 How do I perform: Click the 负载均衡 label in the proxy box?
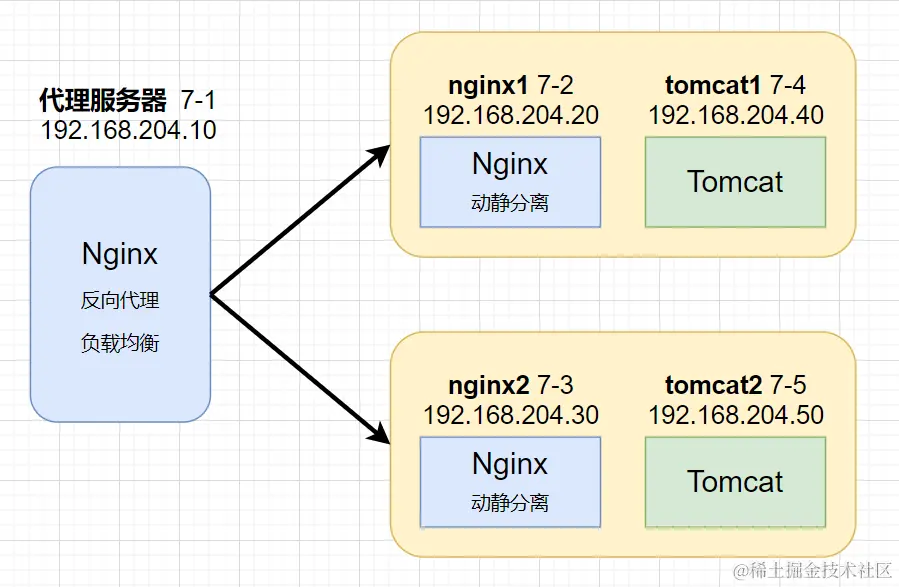[120, 343]
